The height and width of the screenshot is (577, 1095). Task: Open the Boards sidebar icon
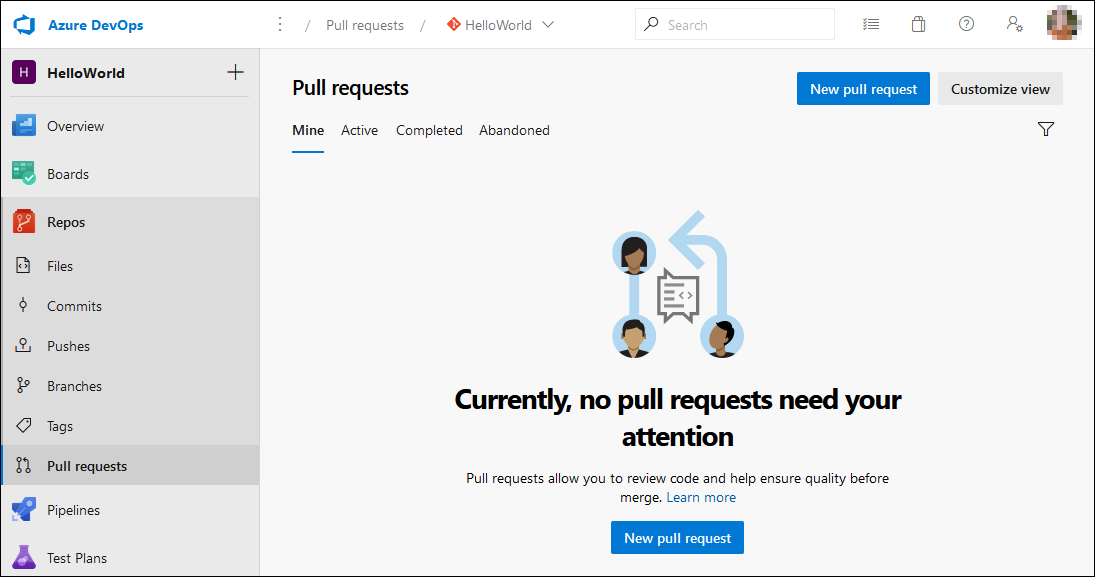pyautogui.click(x=24, y=173)
